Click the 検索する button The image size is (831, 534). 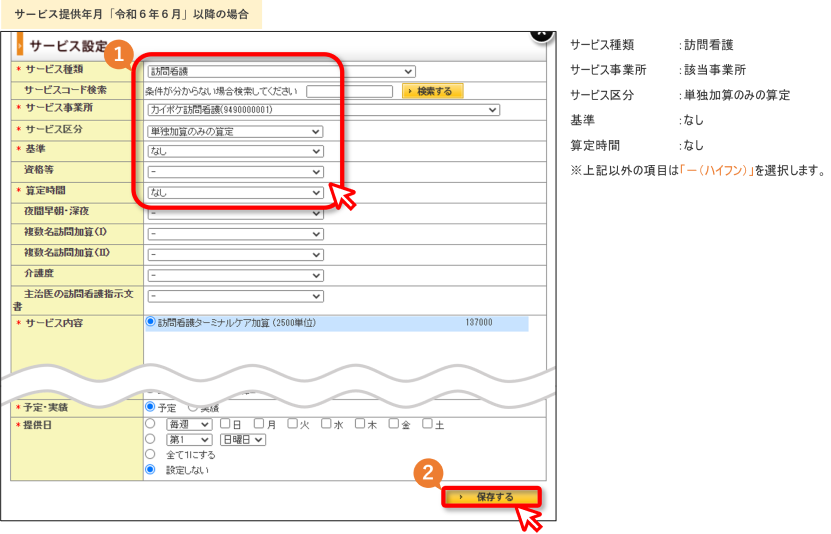(x=432, y=91)
